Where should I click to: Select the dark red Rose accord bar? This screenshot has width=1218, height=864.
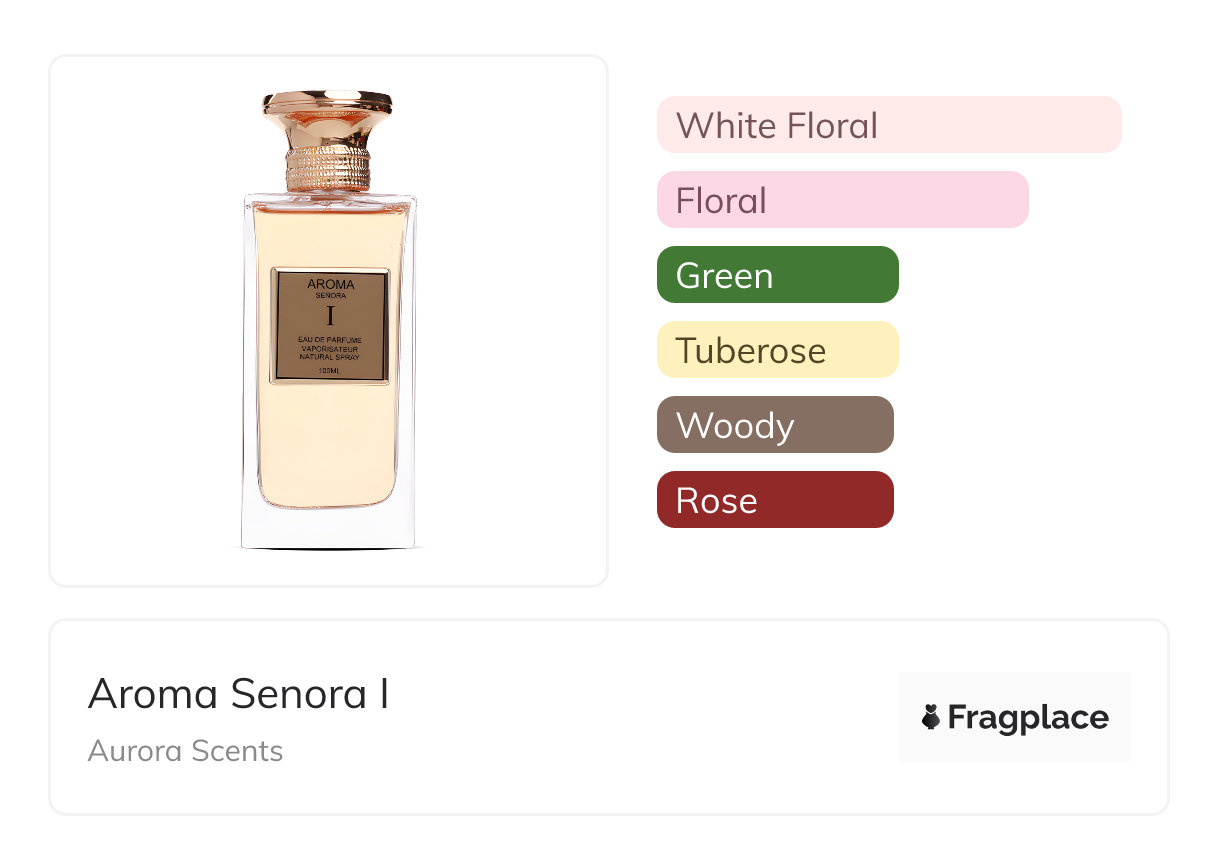[x=774, y=500]
